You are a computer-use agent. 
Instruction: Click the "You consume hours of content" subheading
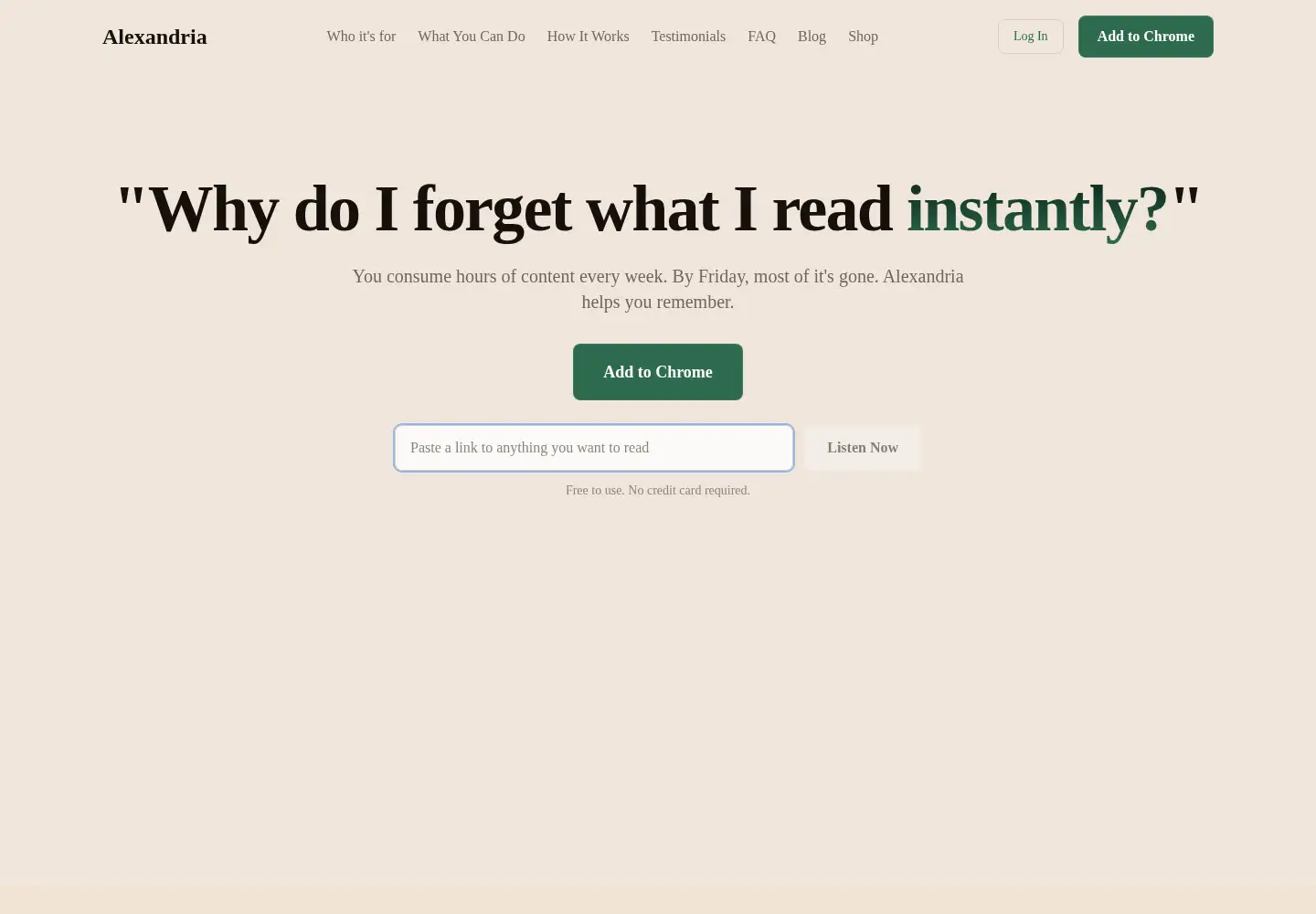pos(658,289)
